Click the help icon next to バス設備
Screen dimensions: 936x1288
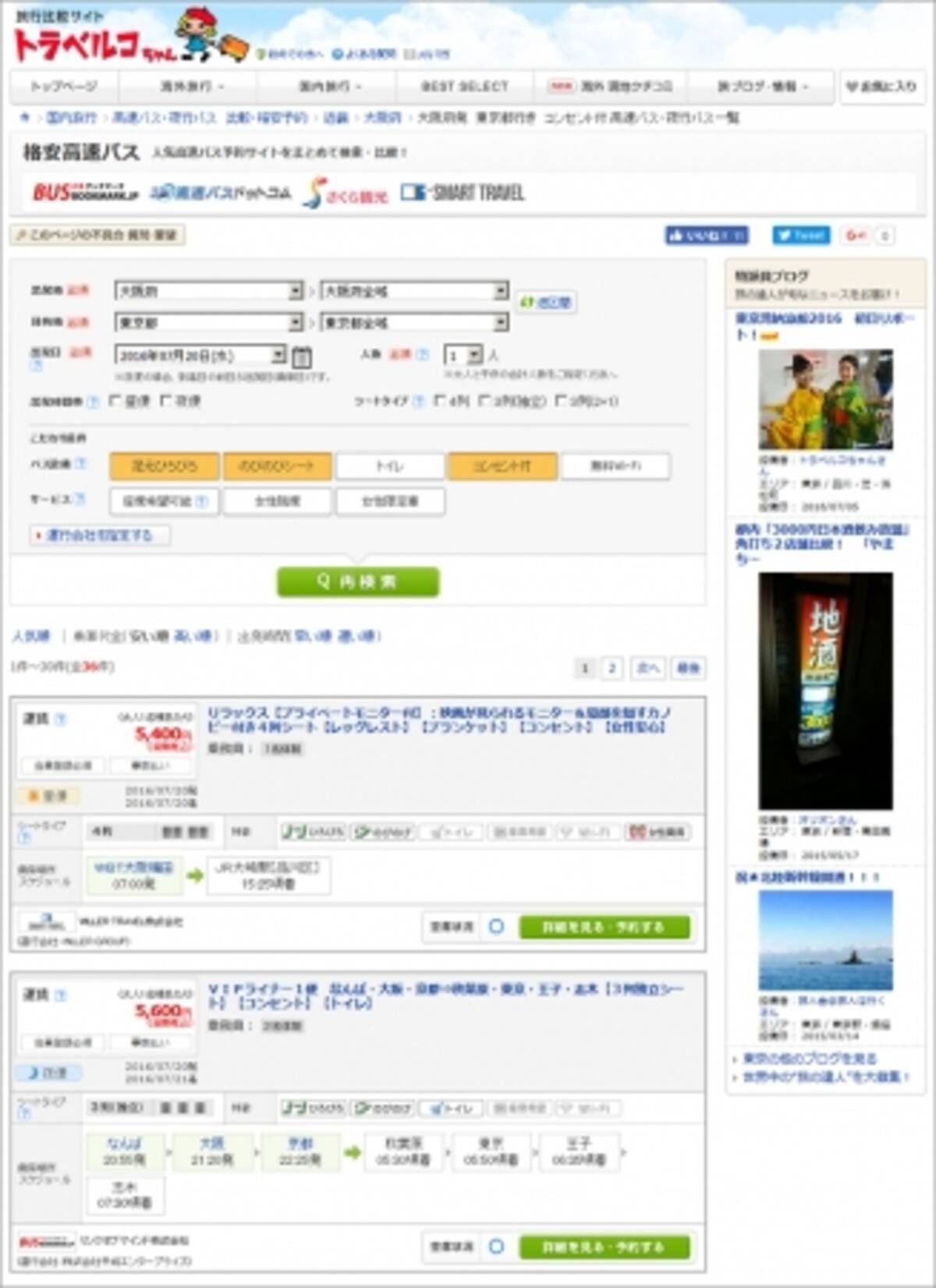80,464
